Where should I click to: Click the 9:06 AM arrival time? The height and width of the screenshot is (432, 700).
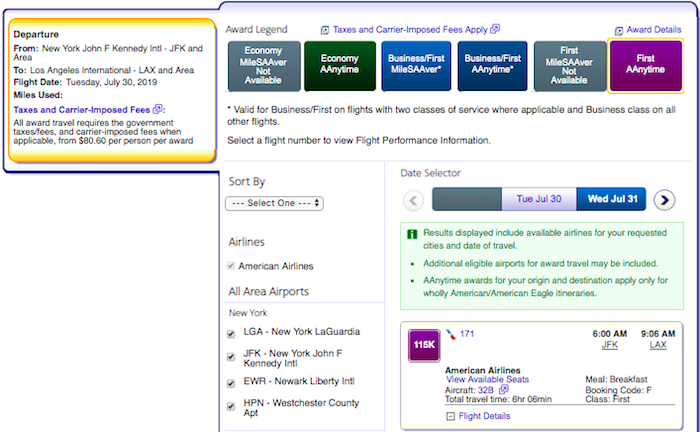(658, 334)
